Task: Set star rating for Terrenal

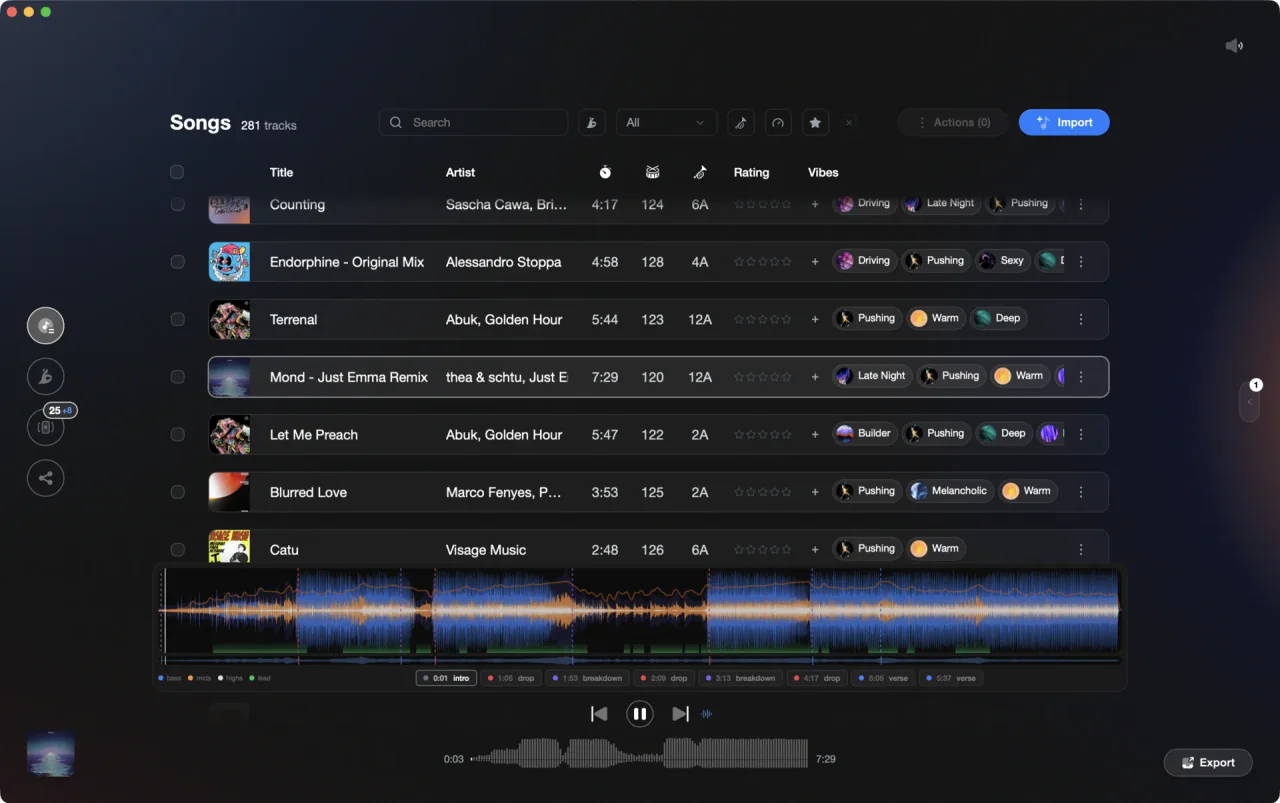Action: [x=762, y=319]
